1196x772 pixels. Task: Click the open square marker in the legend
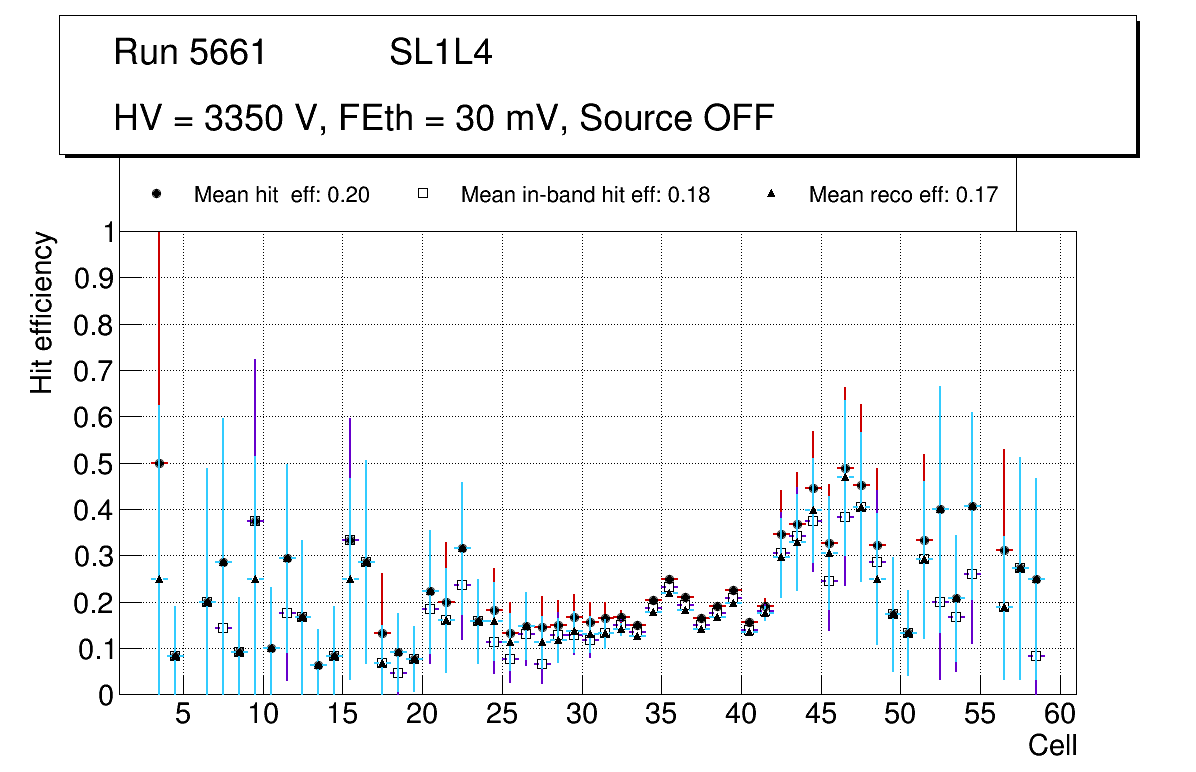(x=423, y=195)
